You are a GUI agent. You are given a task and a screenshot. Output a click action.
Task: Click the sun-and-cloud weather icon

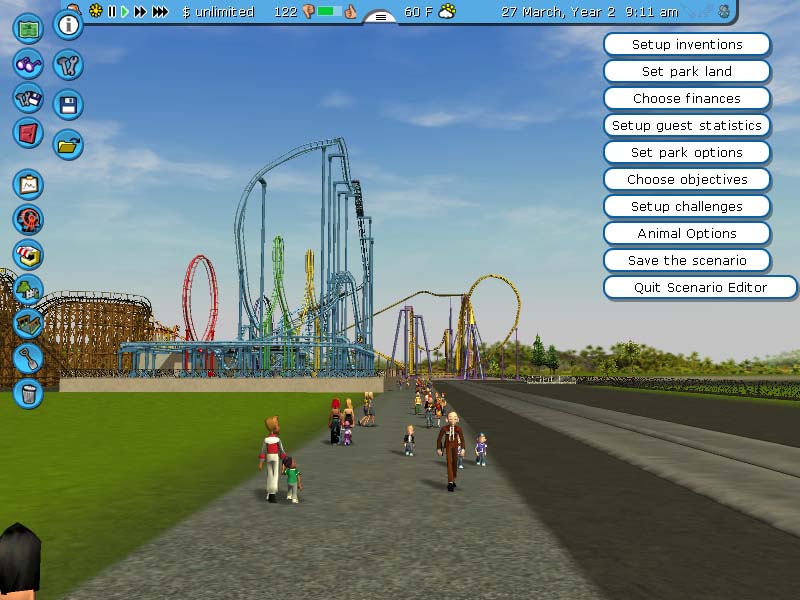point(447,11)
